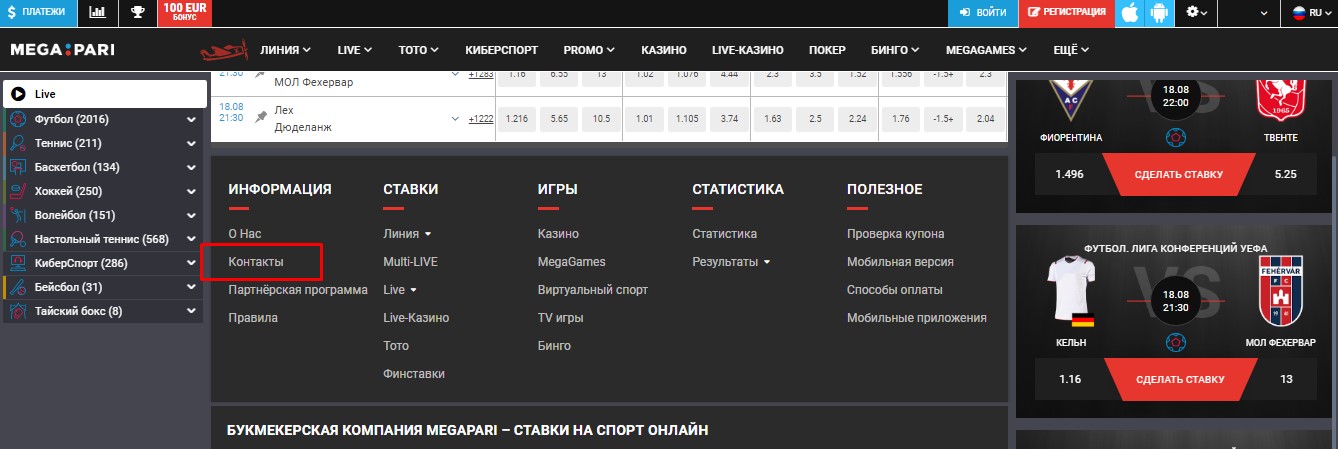Click the Баскетбол sport icon in sidebar
This screenshot has height=449, width=1338.
(x=18, y=167)
